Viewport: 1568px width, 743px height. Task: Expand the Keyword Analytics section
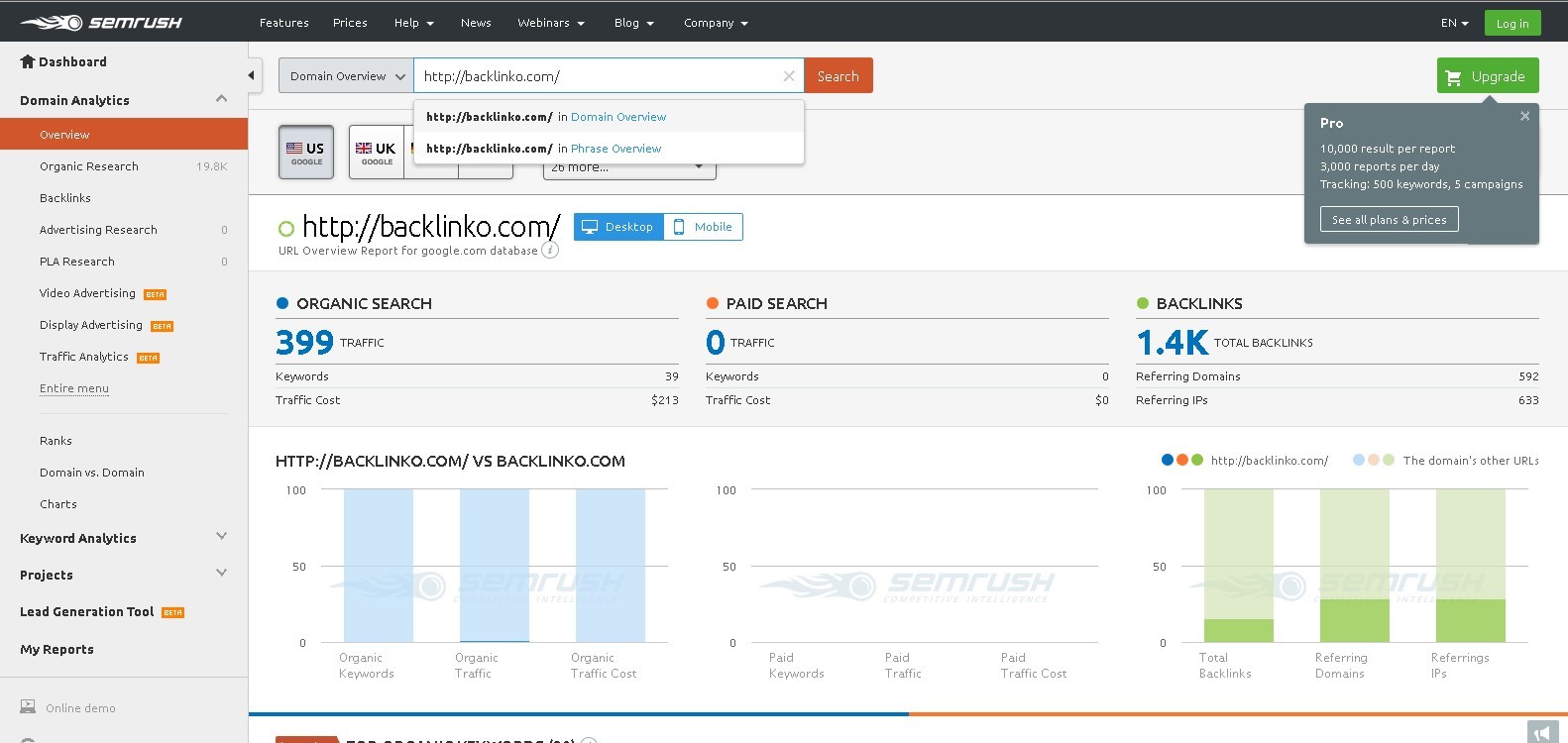click(x=221, y=536)
